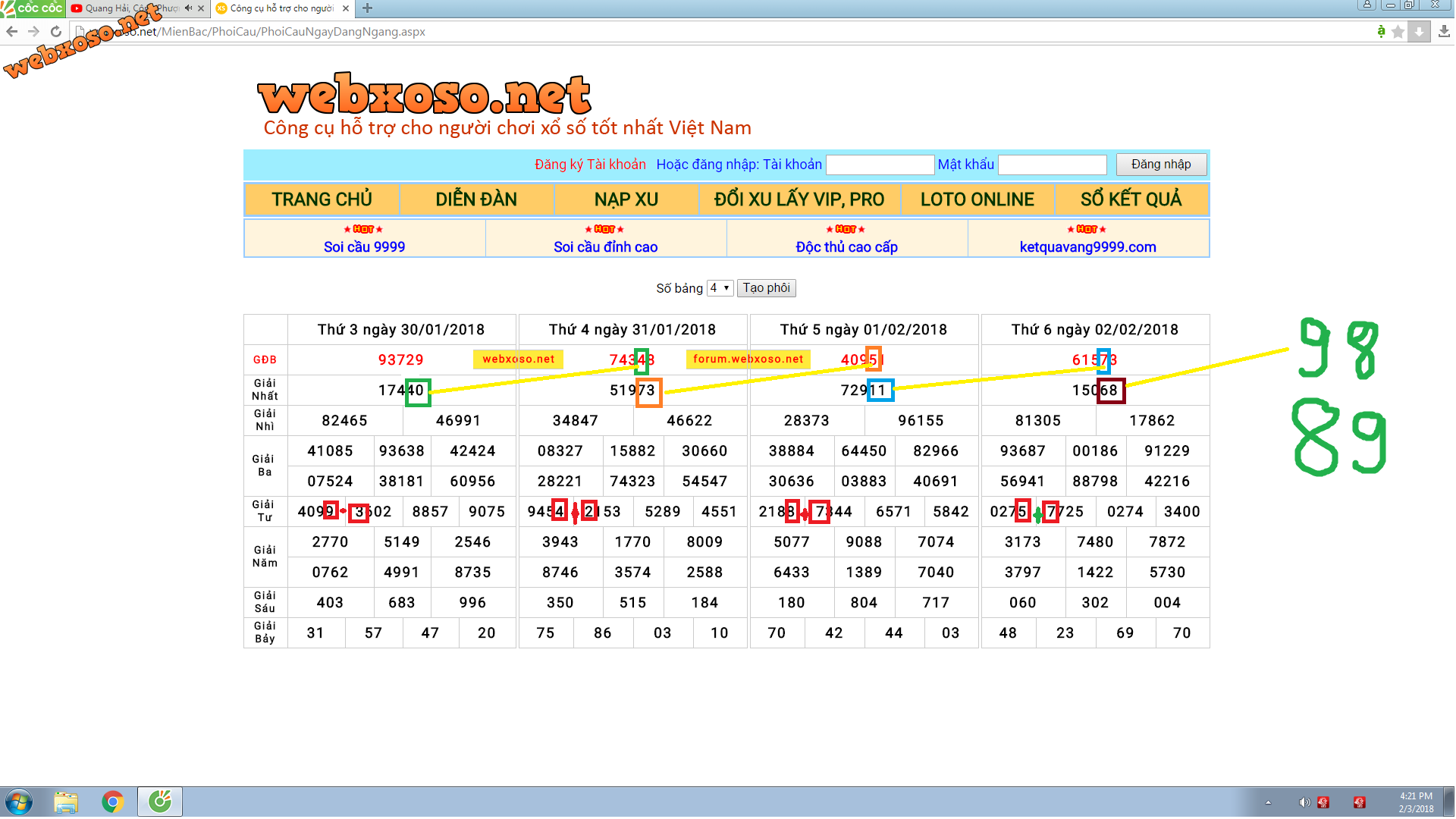Open TRANG CHỦ menu item
1456x819 pixels.
click(322, 199)
